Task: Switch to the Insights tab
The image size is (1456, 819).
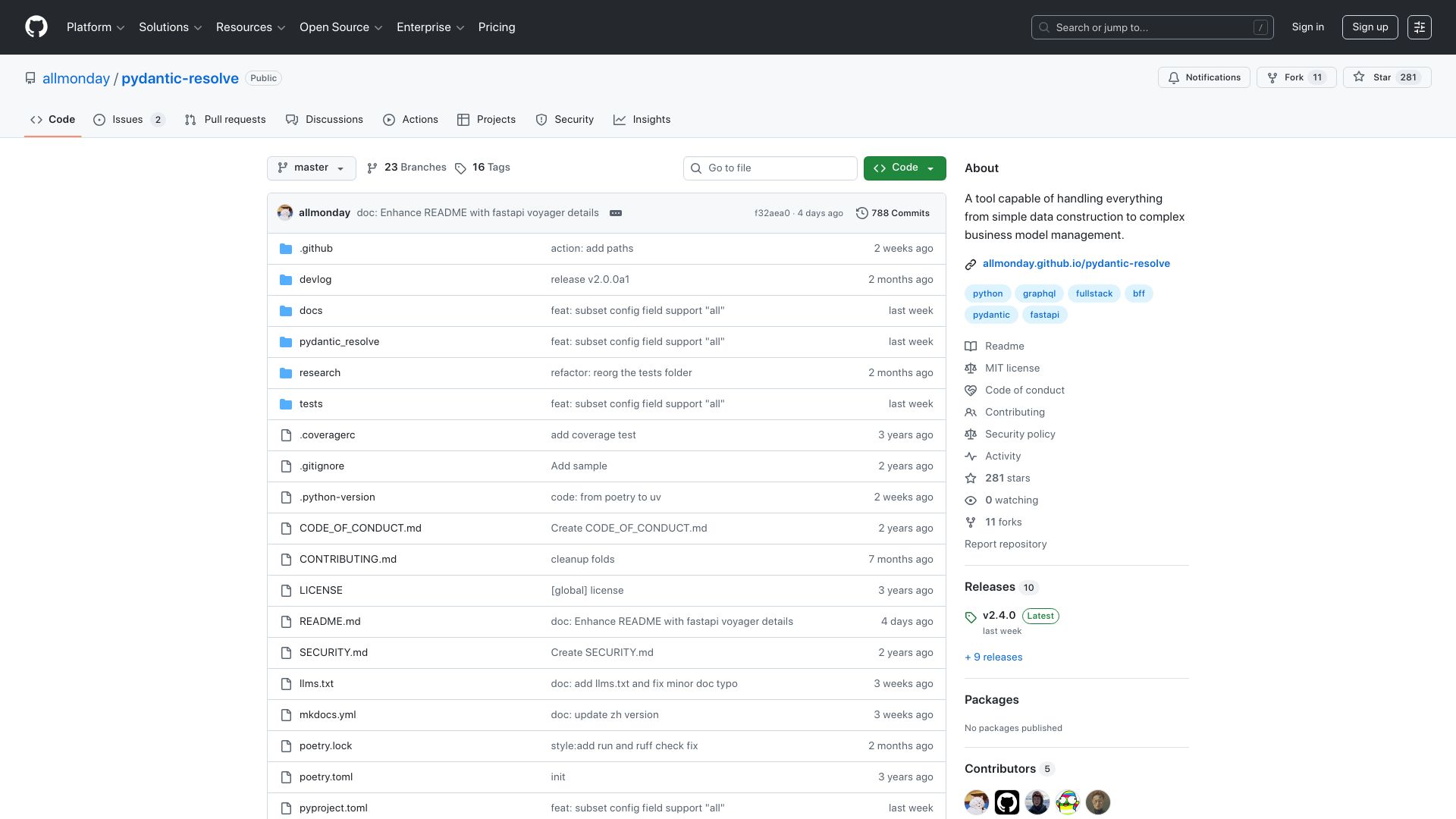Action: [x=642, y=120]
